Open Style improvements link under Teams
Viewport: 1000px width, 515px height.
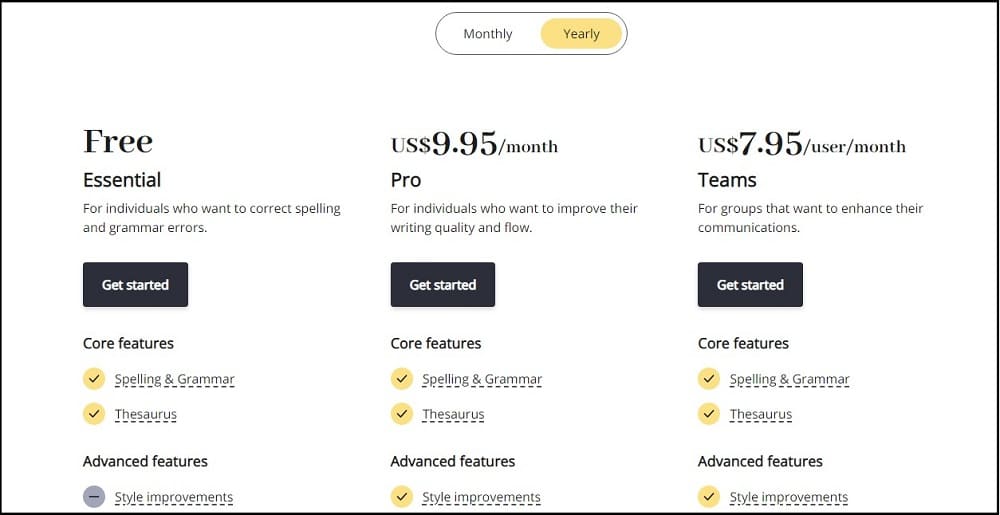coord(789,497)
